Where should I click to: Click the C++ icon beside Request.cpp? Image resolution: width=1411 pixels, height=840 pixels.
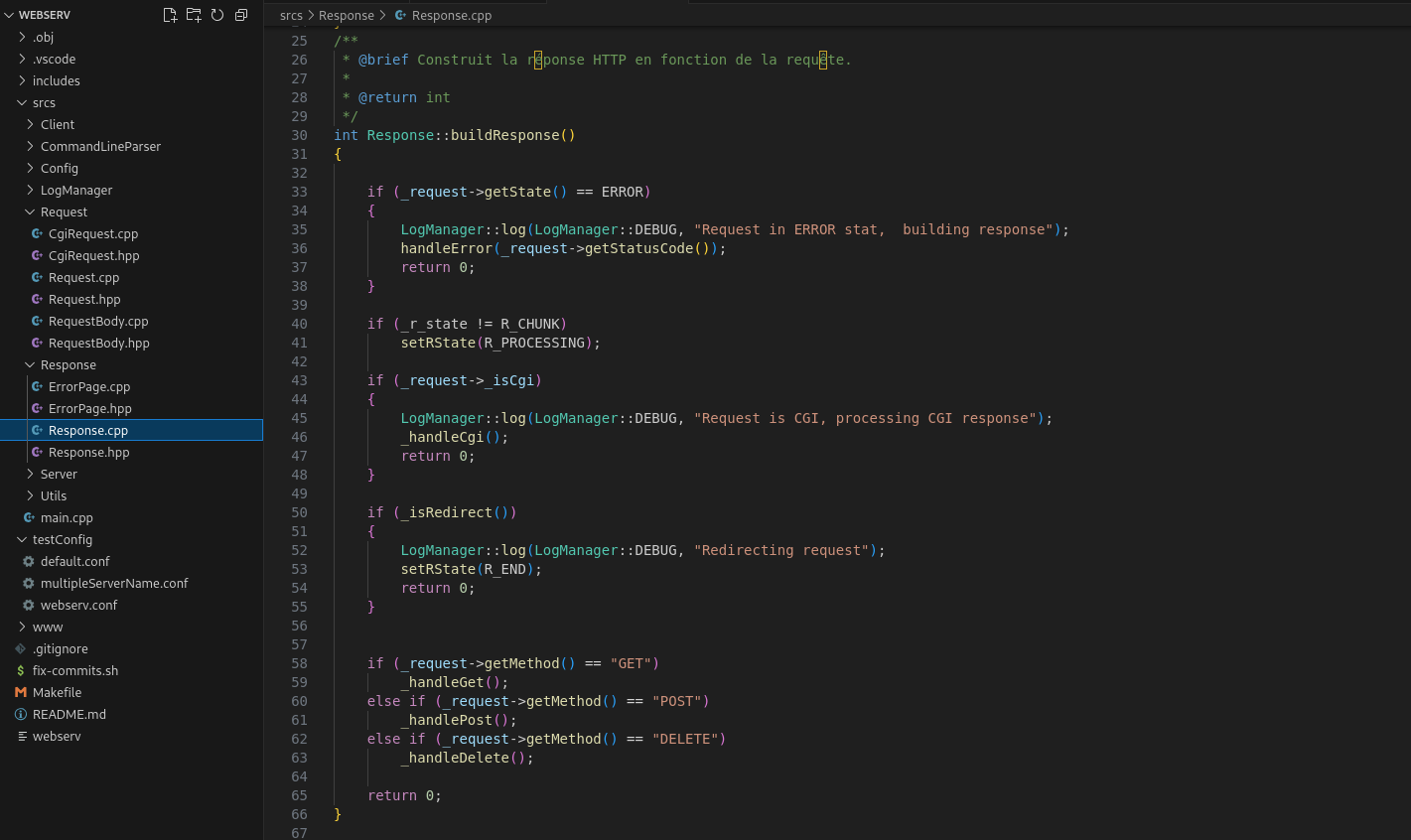click(x=37, y=277)
